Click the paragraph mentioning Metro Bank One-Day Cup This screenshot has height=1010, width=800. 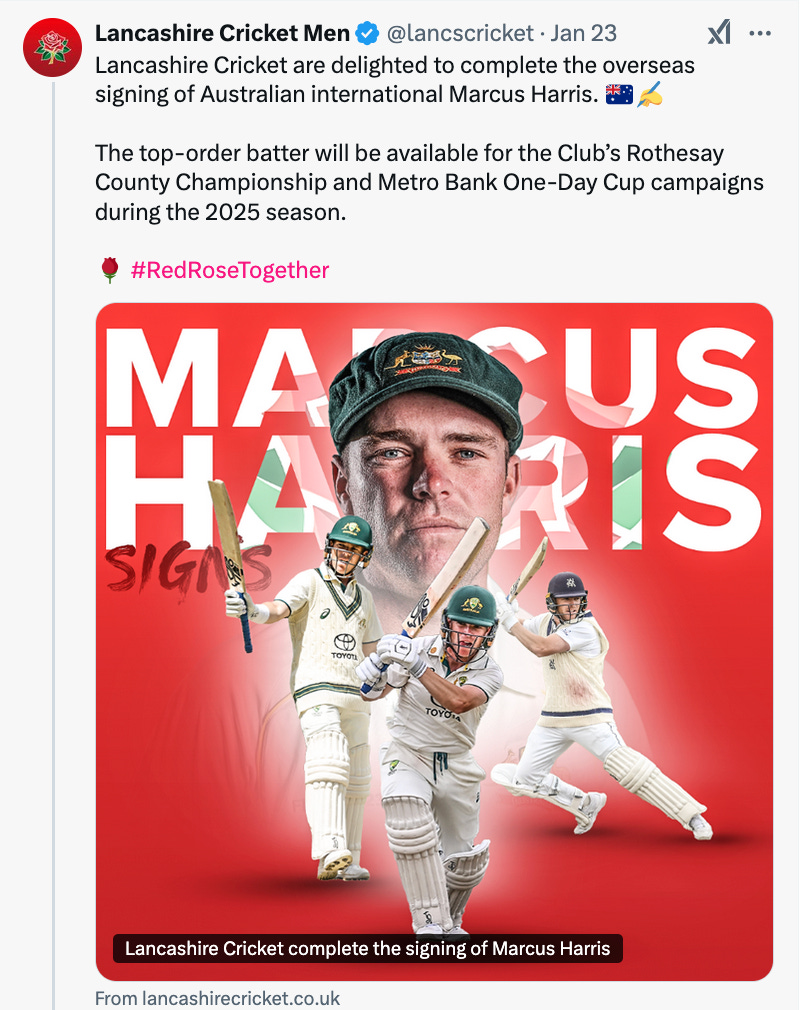coord(429,182)
